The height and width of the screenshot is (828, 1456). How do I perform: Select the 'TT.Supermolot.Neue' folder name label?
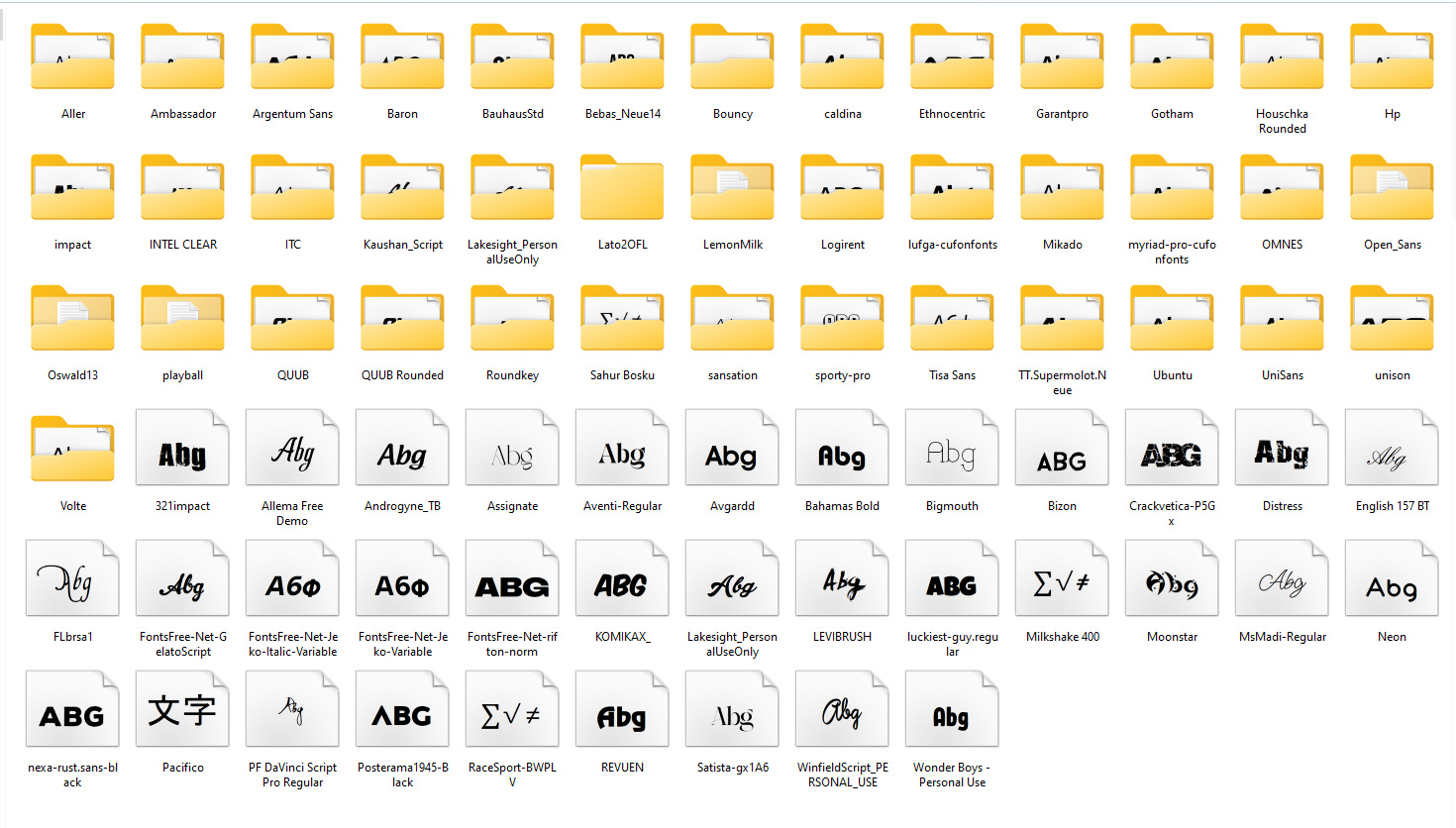pyautogui.click(x=1063, y=382)
